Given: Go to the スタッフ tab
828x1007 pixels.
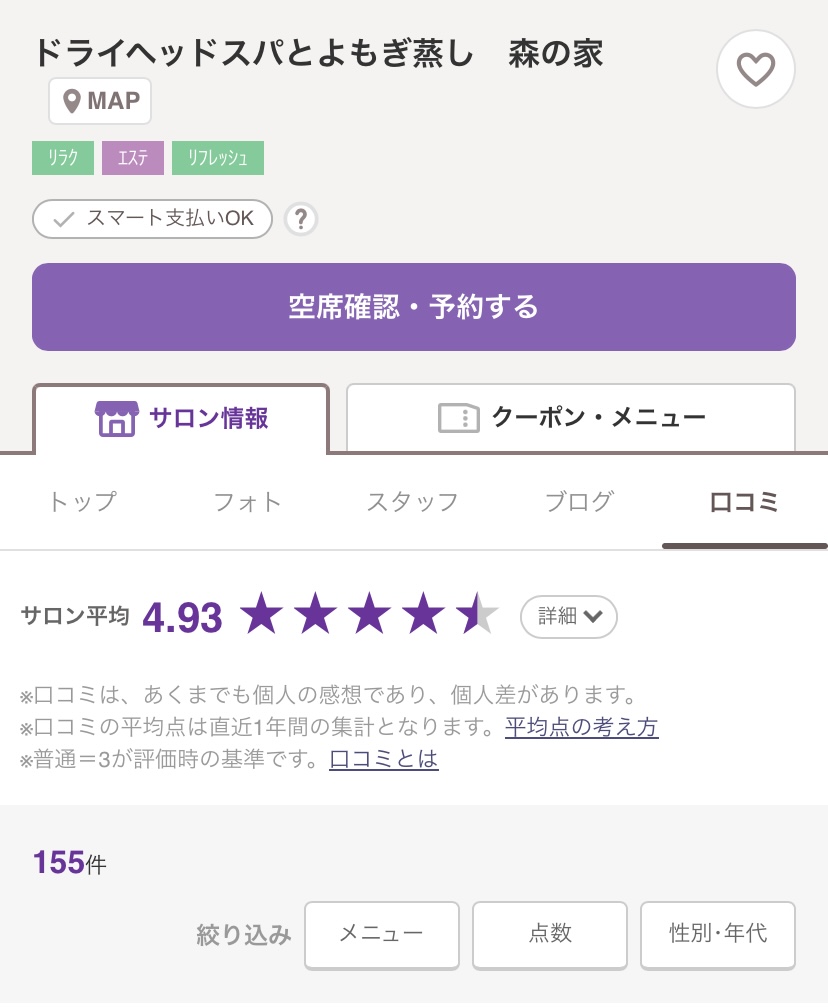Looking at the screenshot, I should [412, 501].
